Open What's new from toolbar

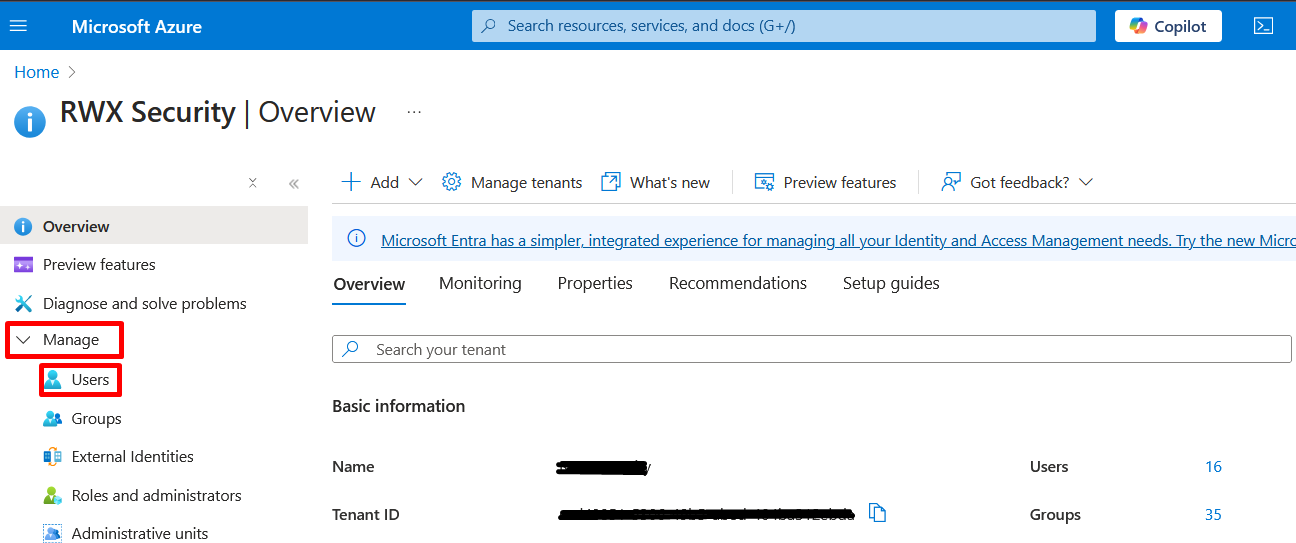click(x=655, y=182)
